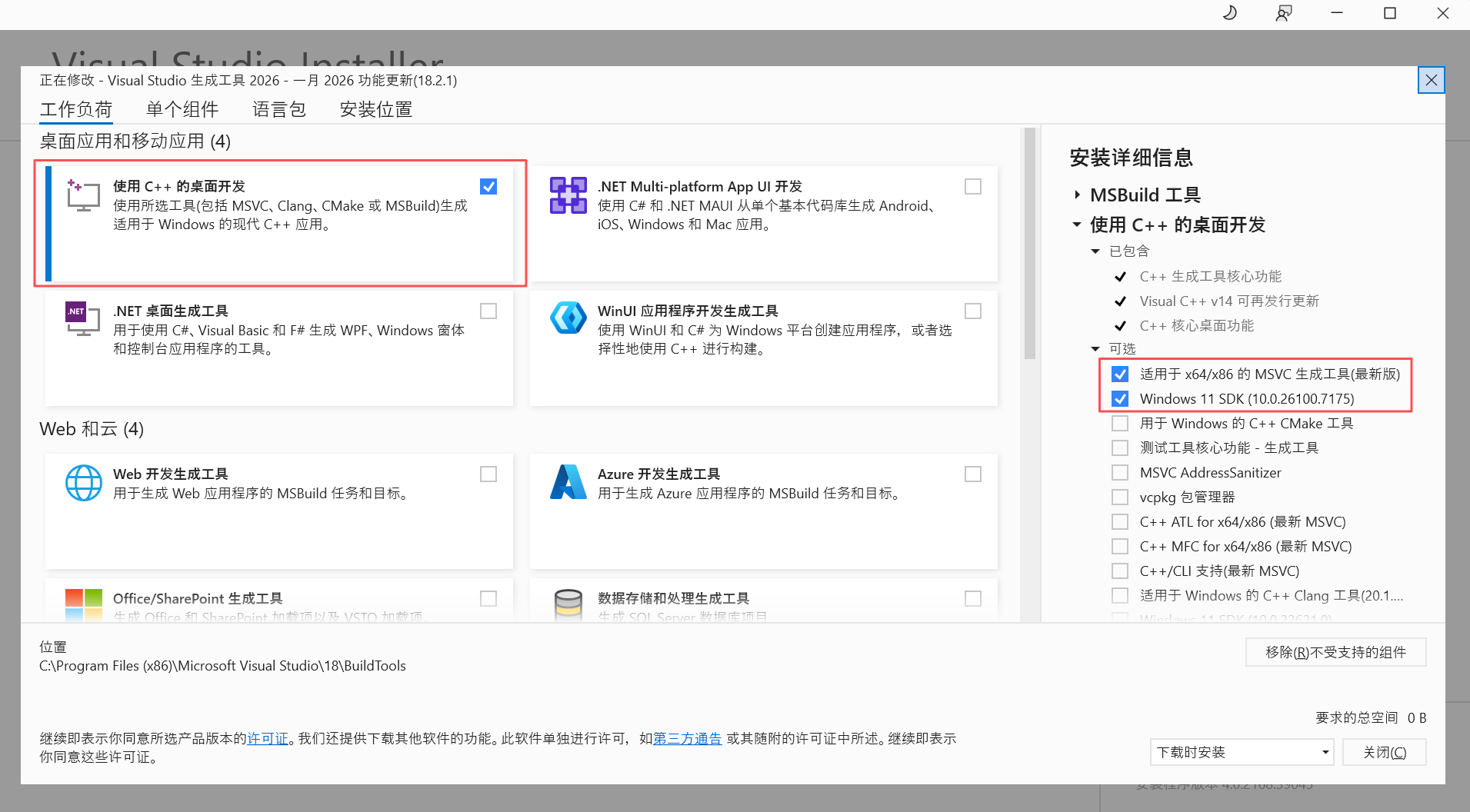This screenshot has width=1470, height=812.
Task: Enable 用于 Windows 的 C++ CMake 工具
Action: coord(1120,423)
